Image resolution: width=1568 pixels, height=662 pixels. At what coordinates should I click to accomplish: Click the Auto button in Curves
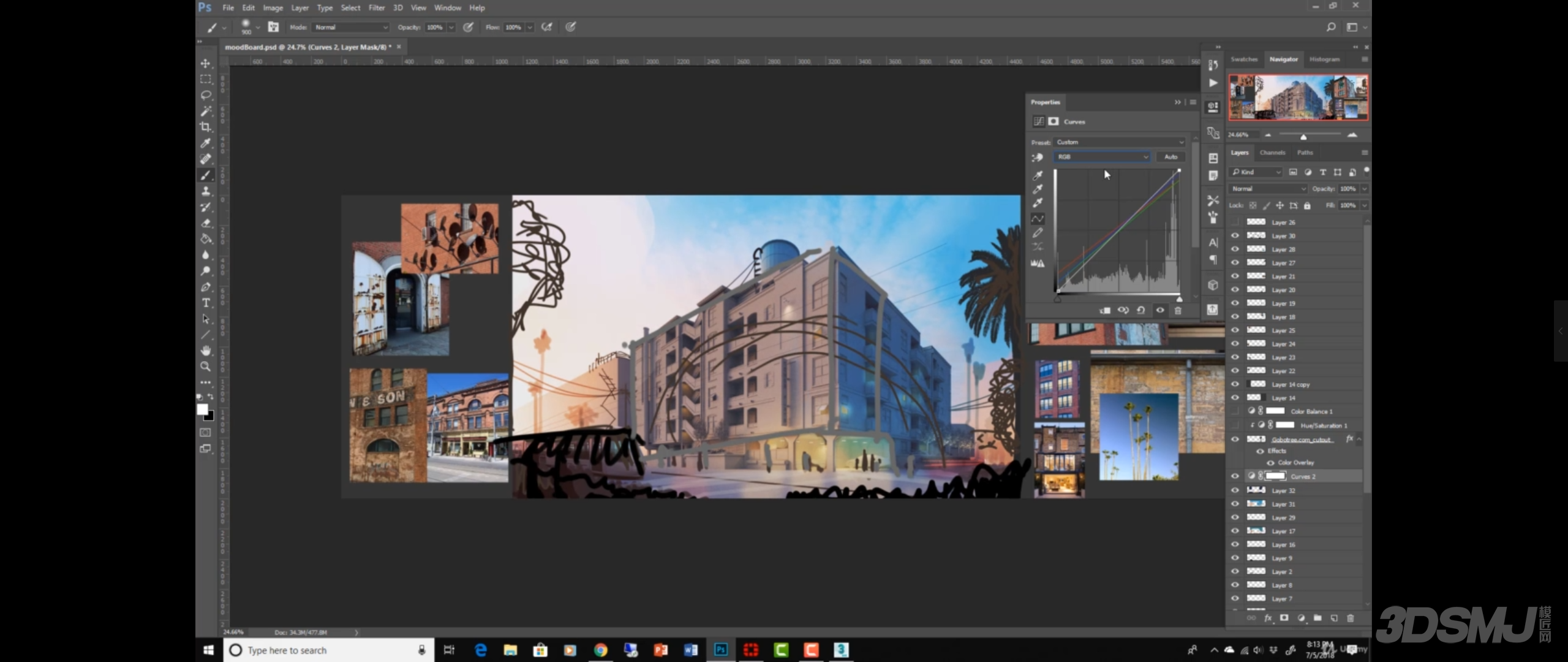coord(1170,157)
